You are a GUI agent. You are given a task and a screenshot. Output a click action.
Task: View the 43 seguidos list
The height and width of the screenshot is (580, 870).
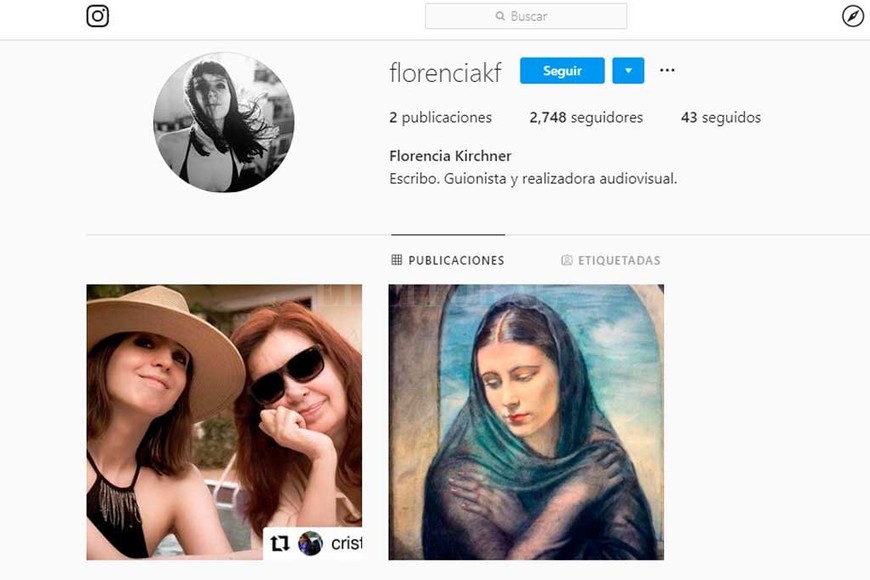(721, 117)
